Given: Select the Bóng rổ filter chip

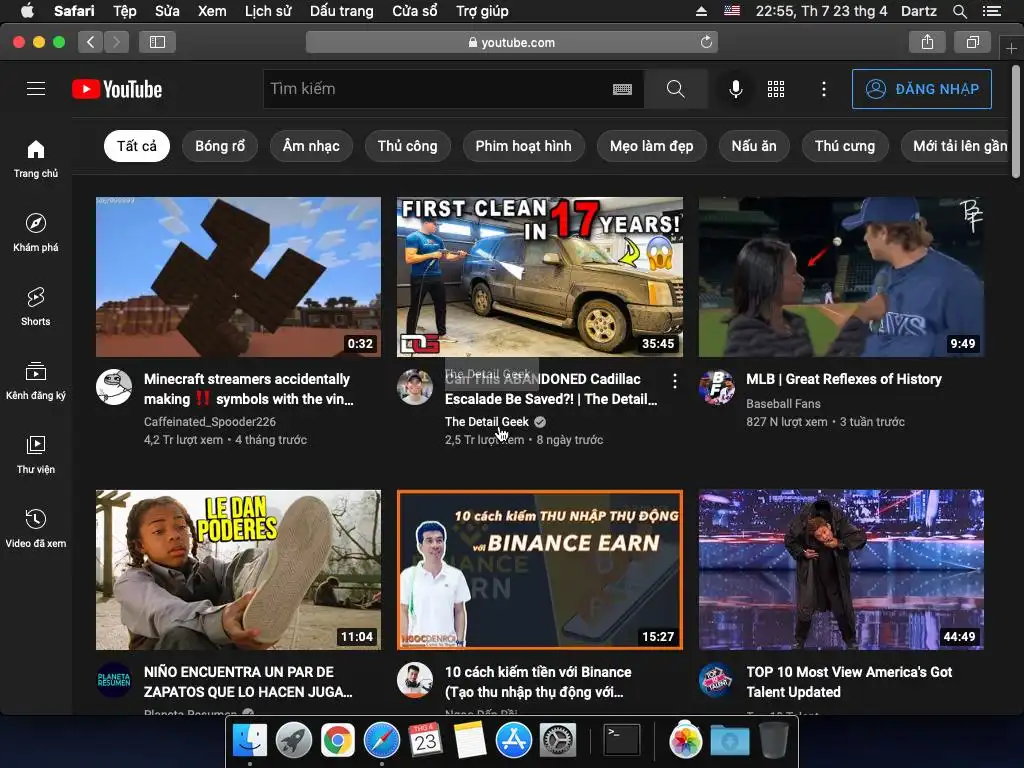Looking at the screenshot, I should point(220,146).
